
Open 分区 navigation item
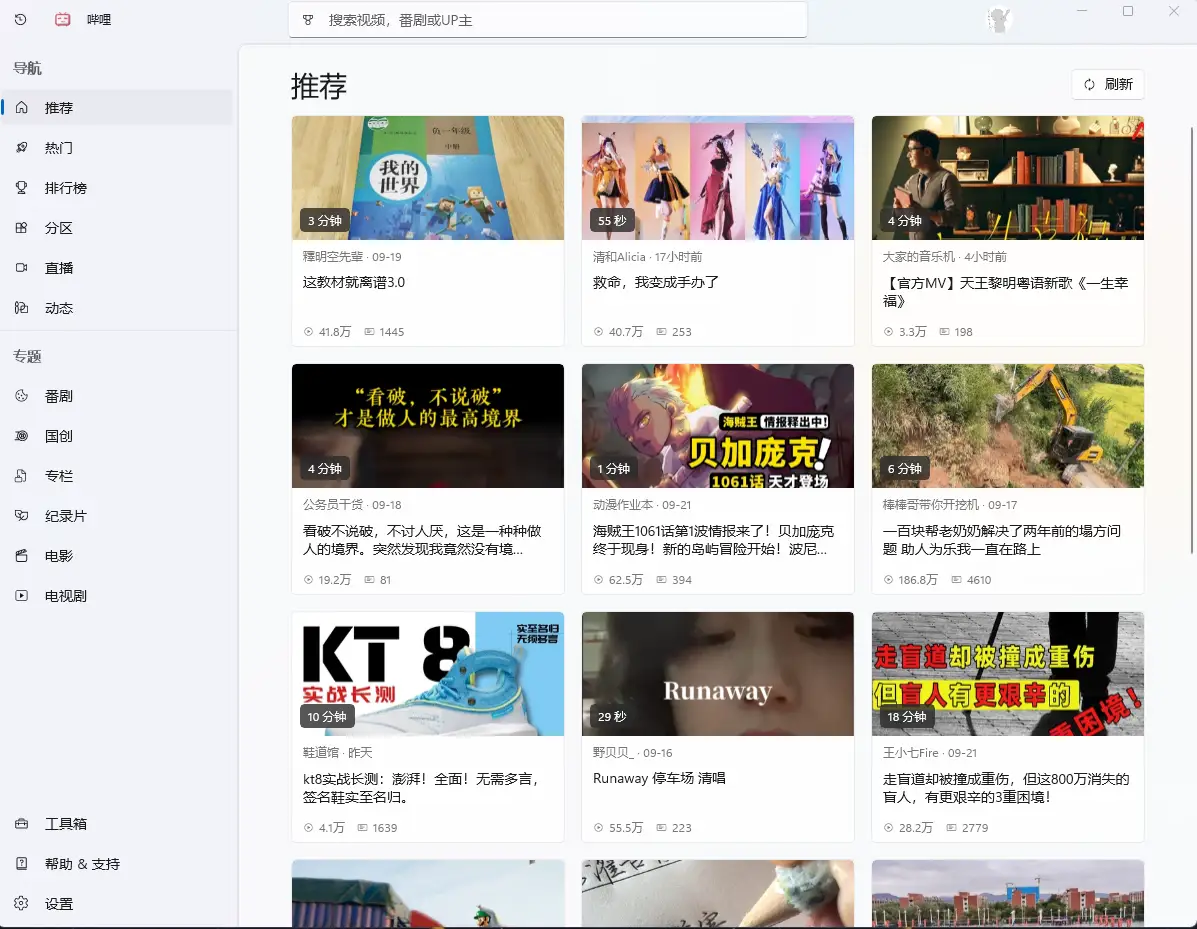pyautogui.click(x=118, y=227)
